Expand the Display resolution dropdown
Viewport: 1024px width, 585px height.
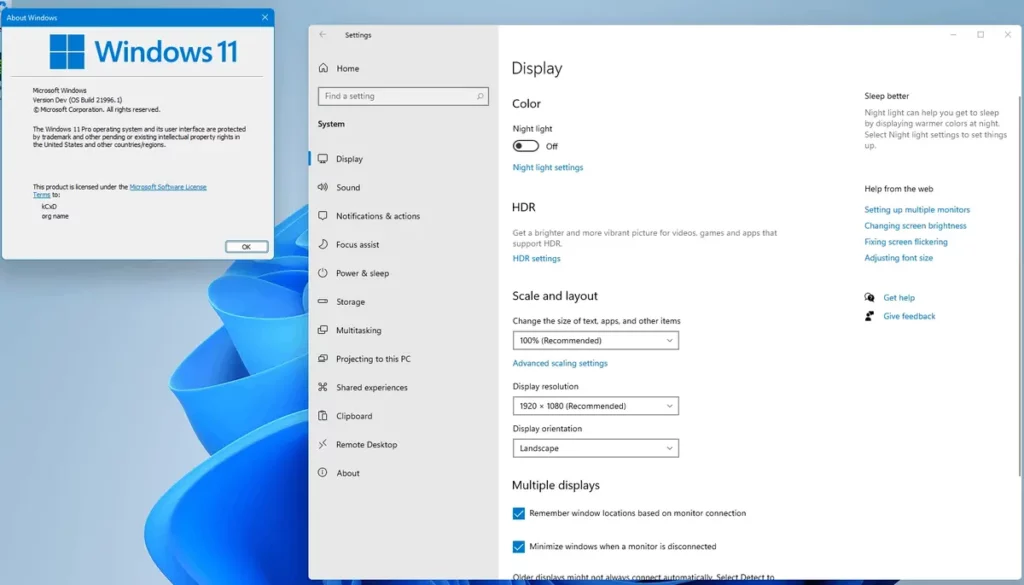click(x=595, y=406)
